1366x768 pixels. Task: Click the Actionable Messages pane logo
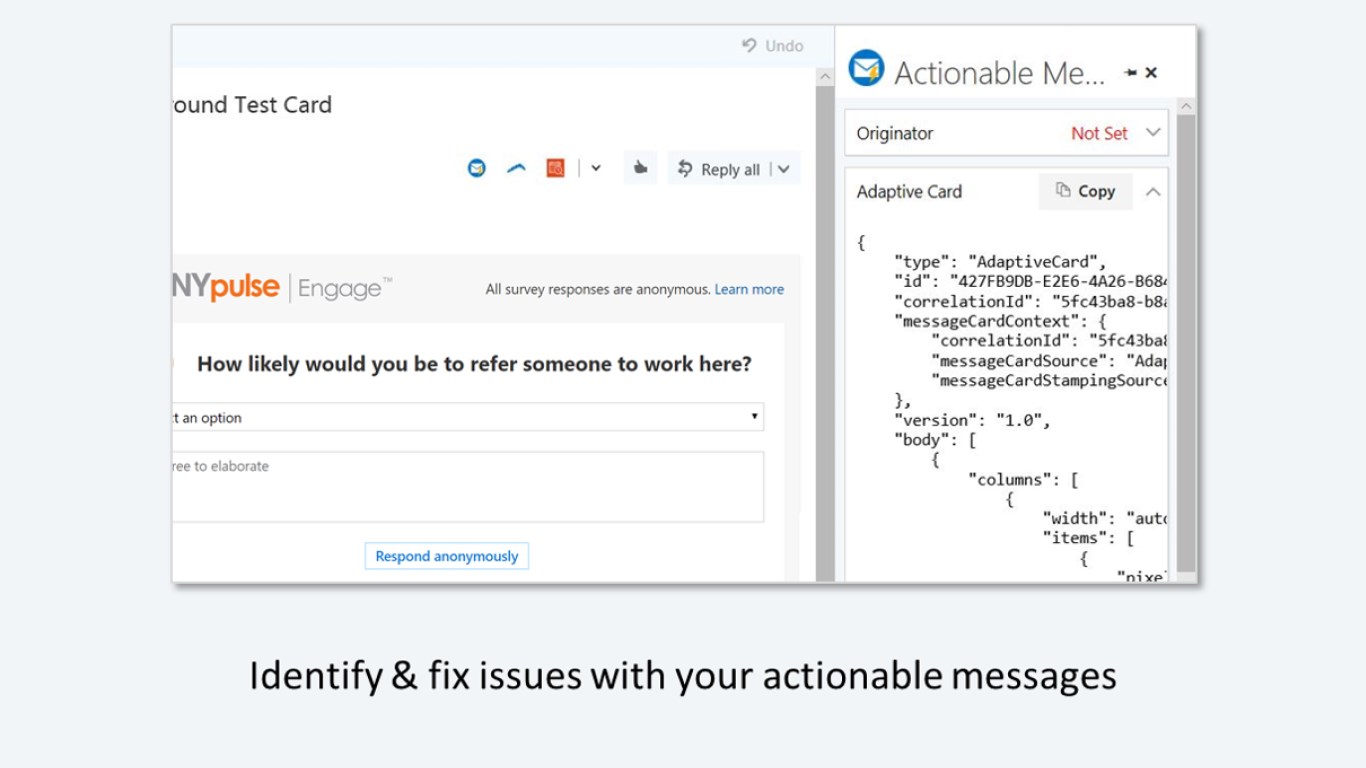(866, 69)
